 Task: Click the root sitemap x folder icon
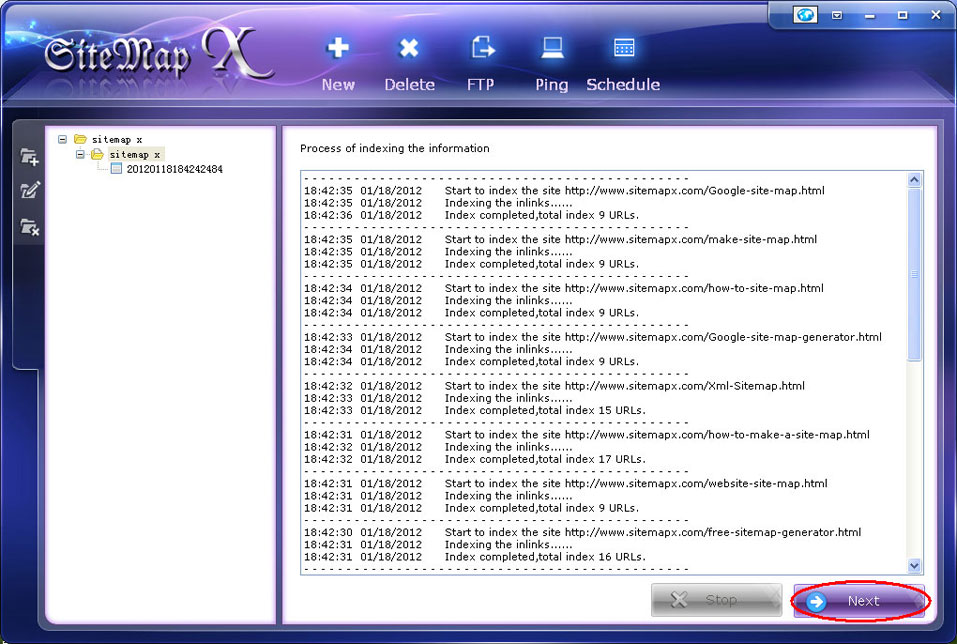pyautogui.click(x=80, y=139)
